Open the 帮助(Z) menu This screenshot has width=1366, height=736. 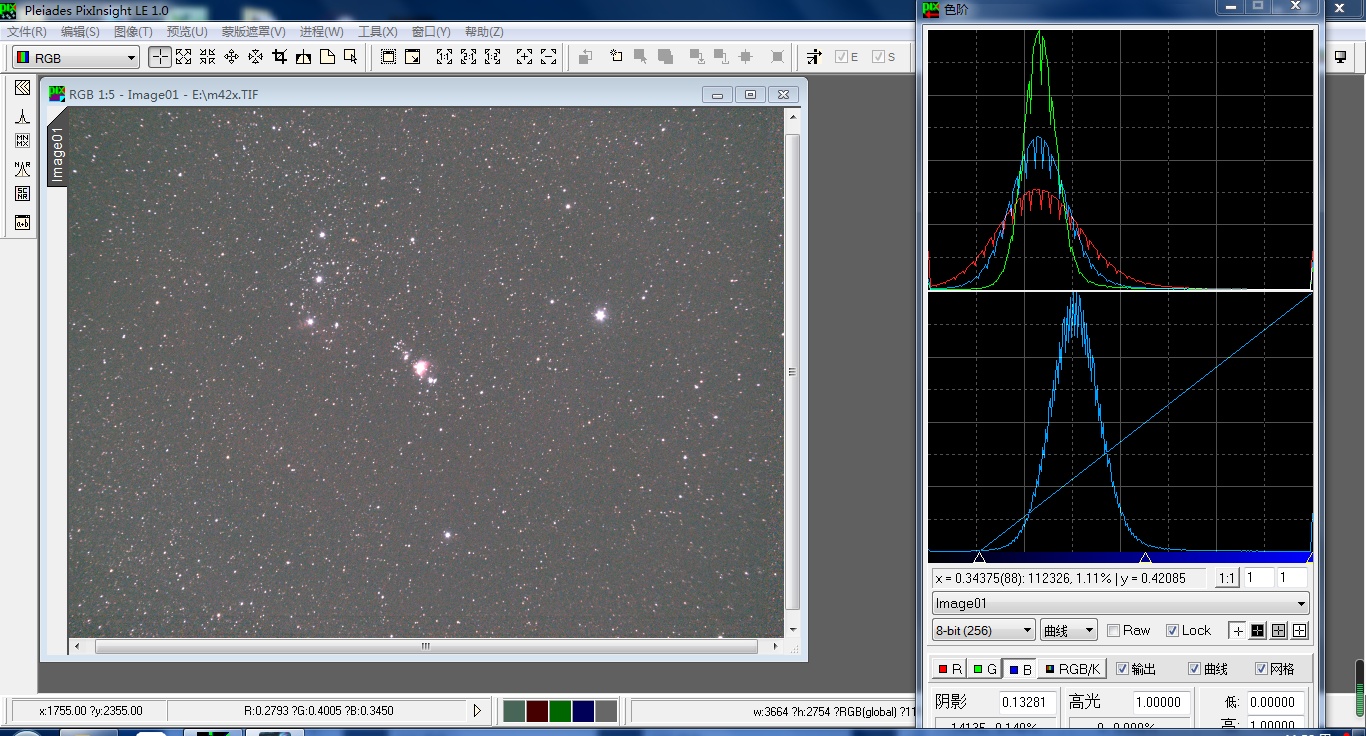tap(484, 32)
